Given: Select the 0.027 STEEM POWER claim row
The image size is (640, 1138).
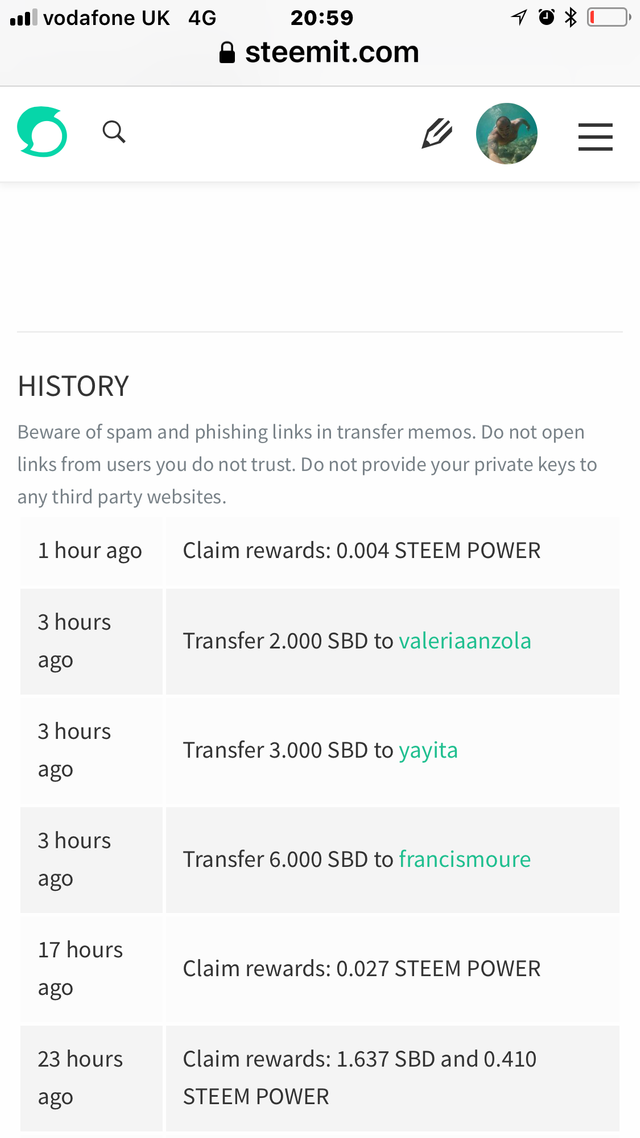Looking at the screenshot, I should pos(361,968).
